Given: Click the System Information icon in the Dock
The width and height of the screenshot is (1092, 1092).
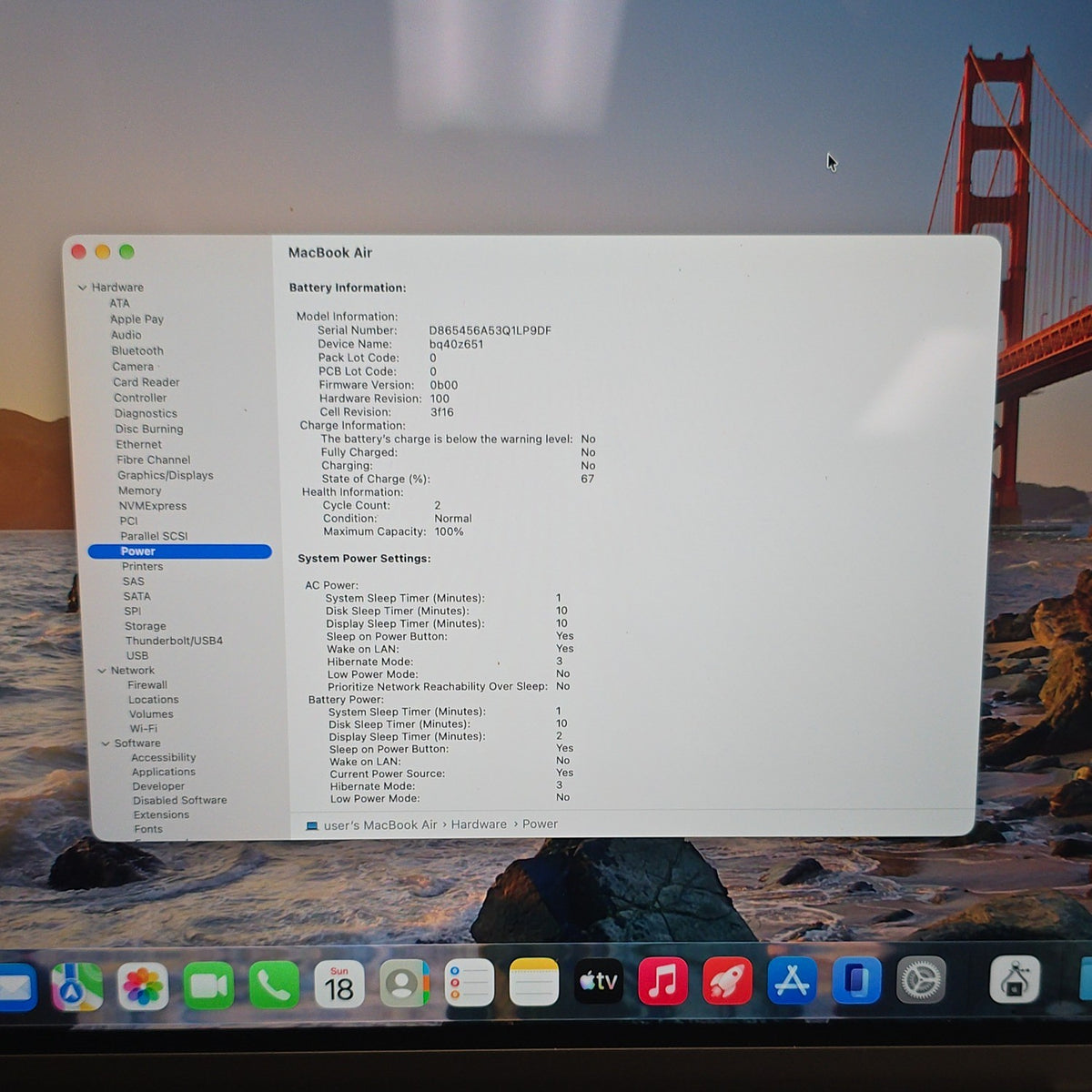Looking at the screenshot, I should pyautogui.click(x=1014, y=979).
